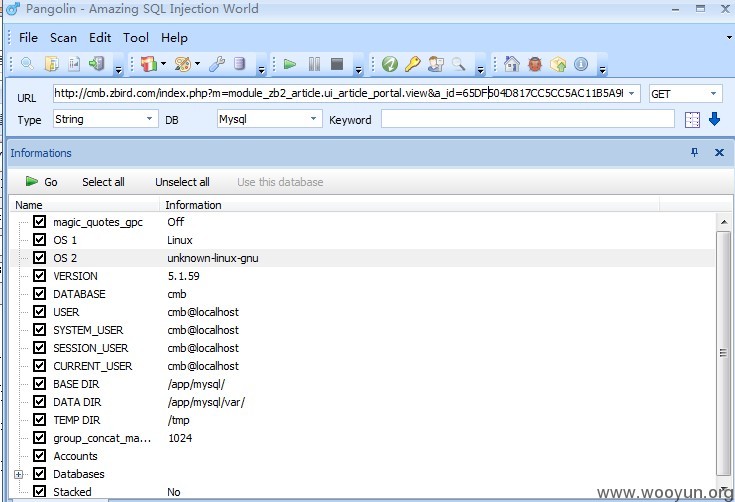Open the Scan menu
Screen dimensions: 735x502
(x=63, y=37)
